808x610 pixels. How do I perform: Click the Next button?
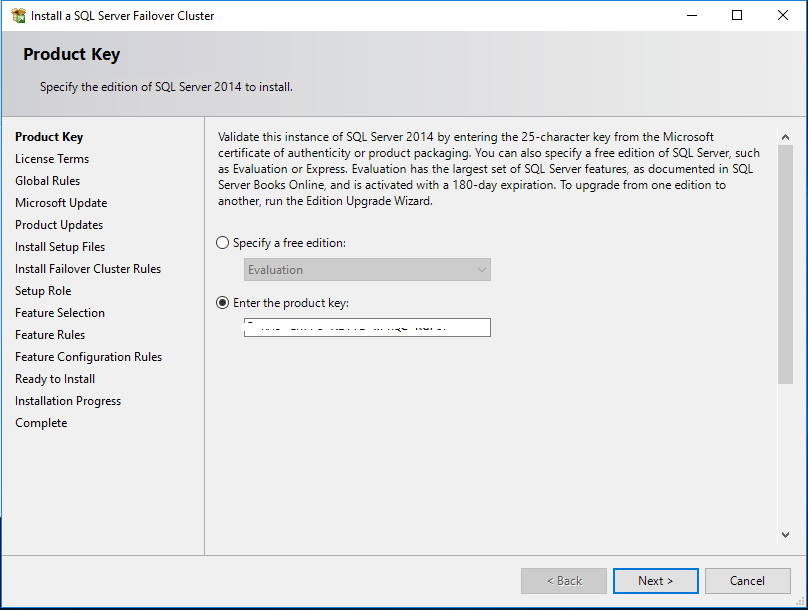click(655, 581)
